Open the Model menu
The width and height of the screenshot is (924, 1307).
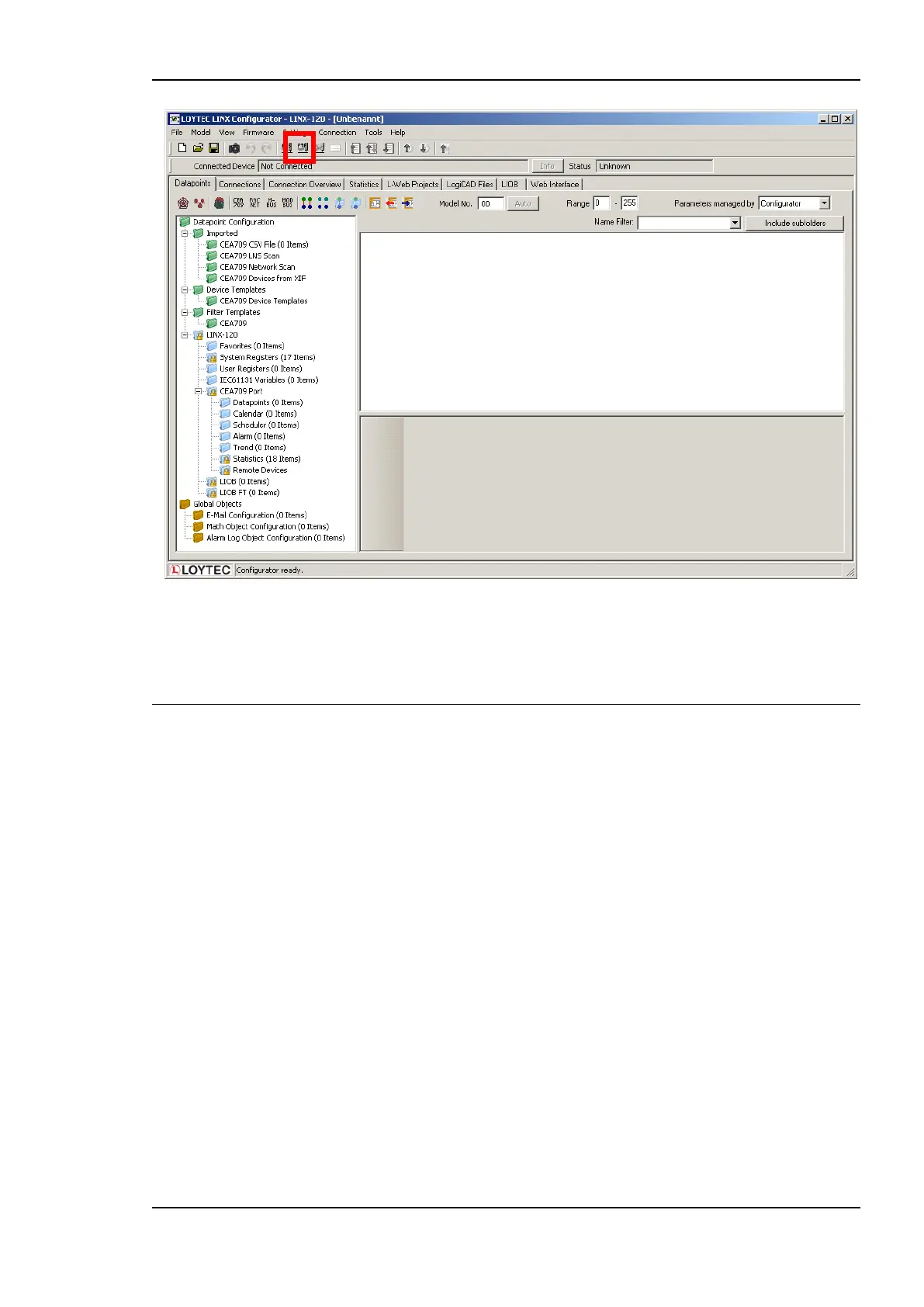(x=201, y=133)
